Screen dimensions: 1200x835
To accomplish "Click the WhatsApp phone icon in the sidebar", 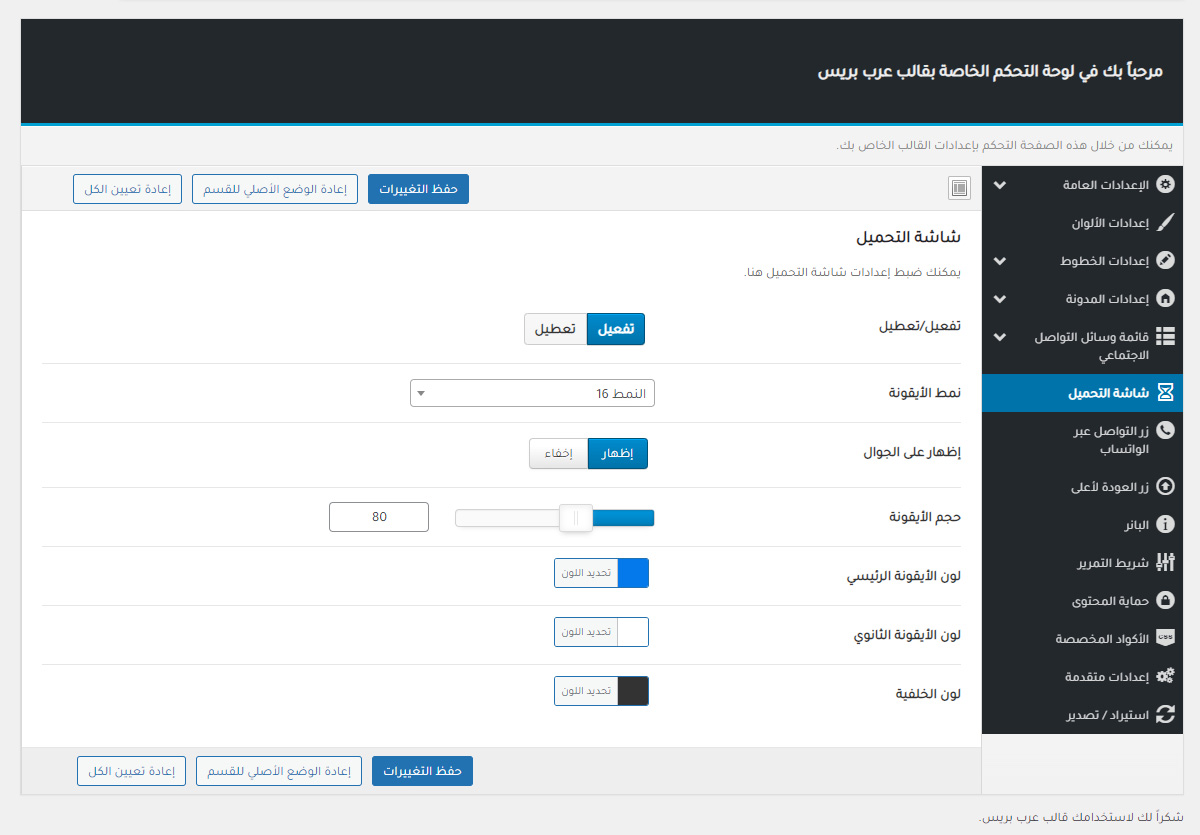I will (x=1165, y=430).
